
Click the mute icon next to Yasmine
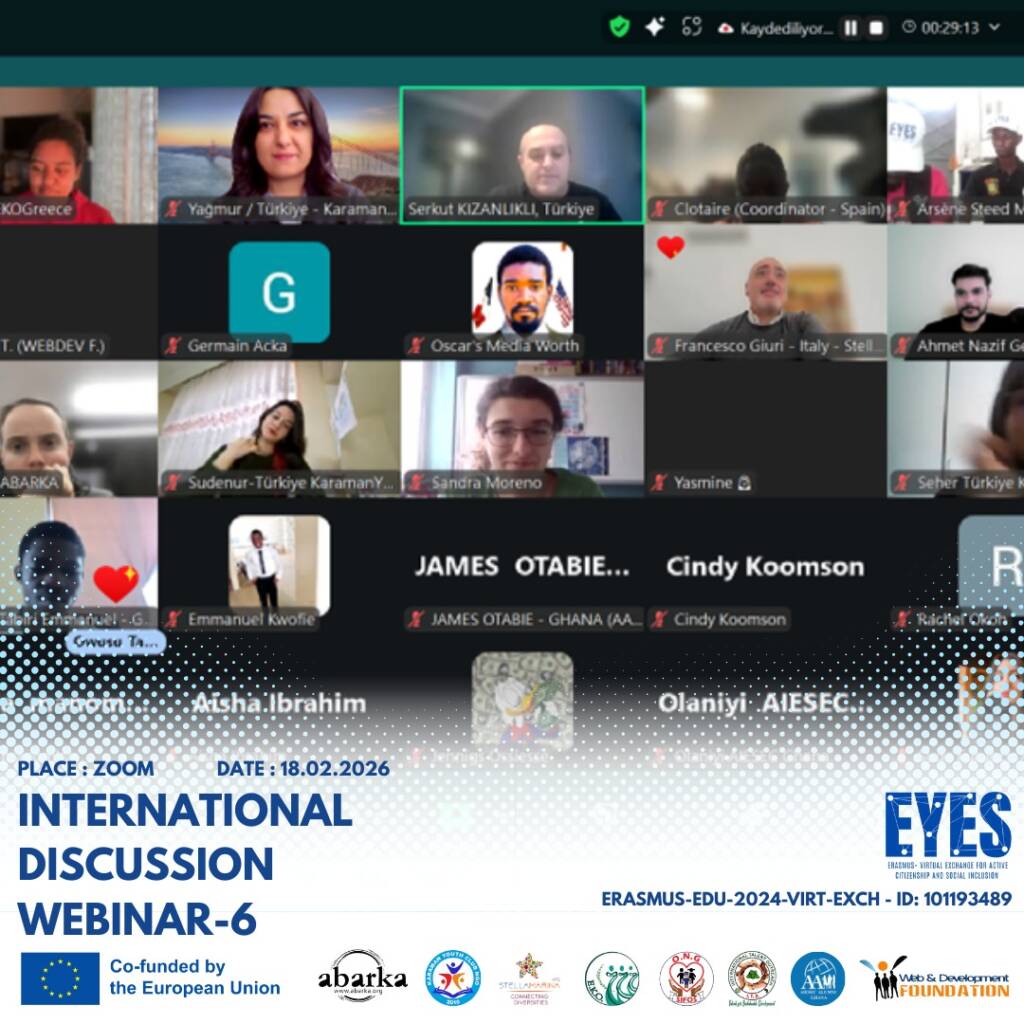point(659,483)
